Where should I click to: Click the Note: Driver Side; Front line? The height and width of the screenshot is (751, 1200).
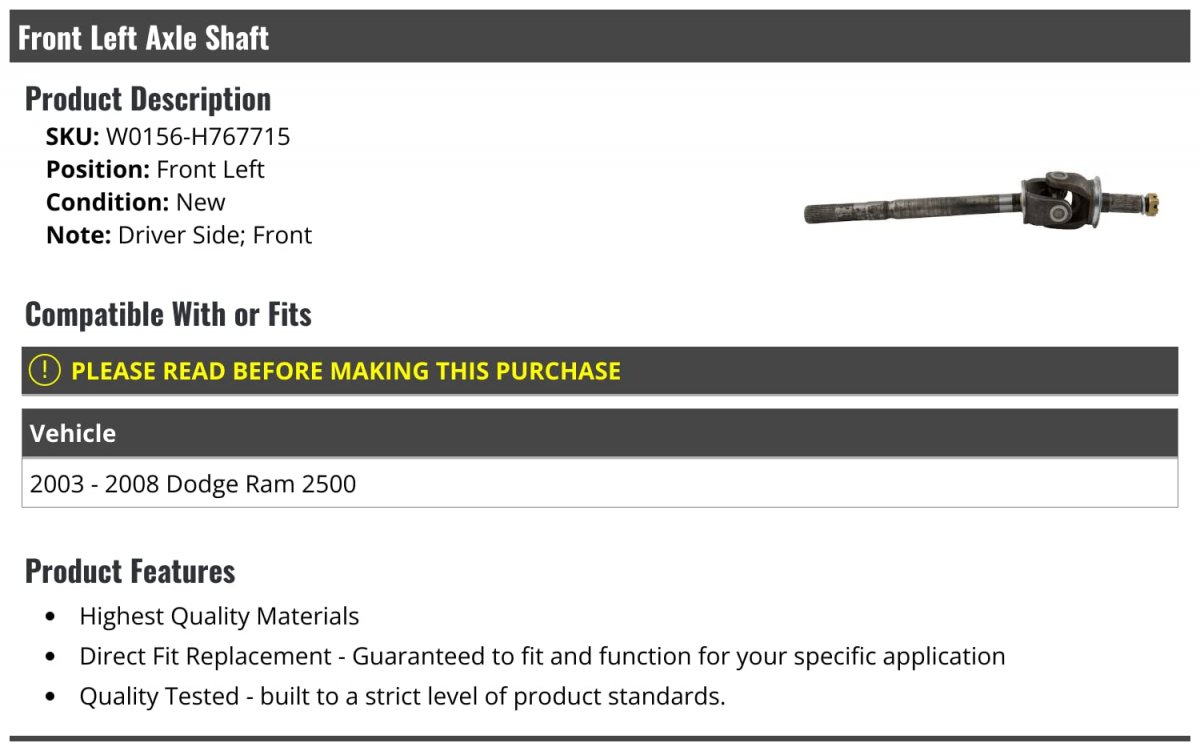[x=179, y=235]
